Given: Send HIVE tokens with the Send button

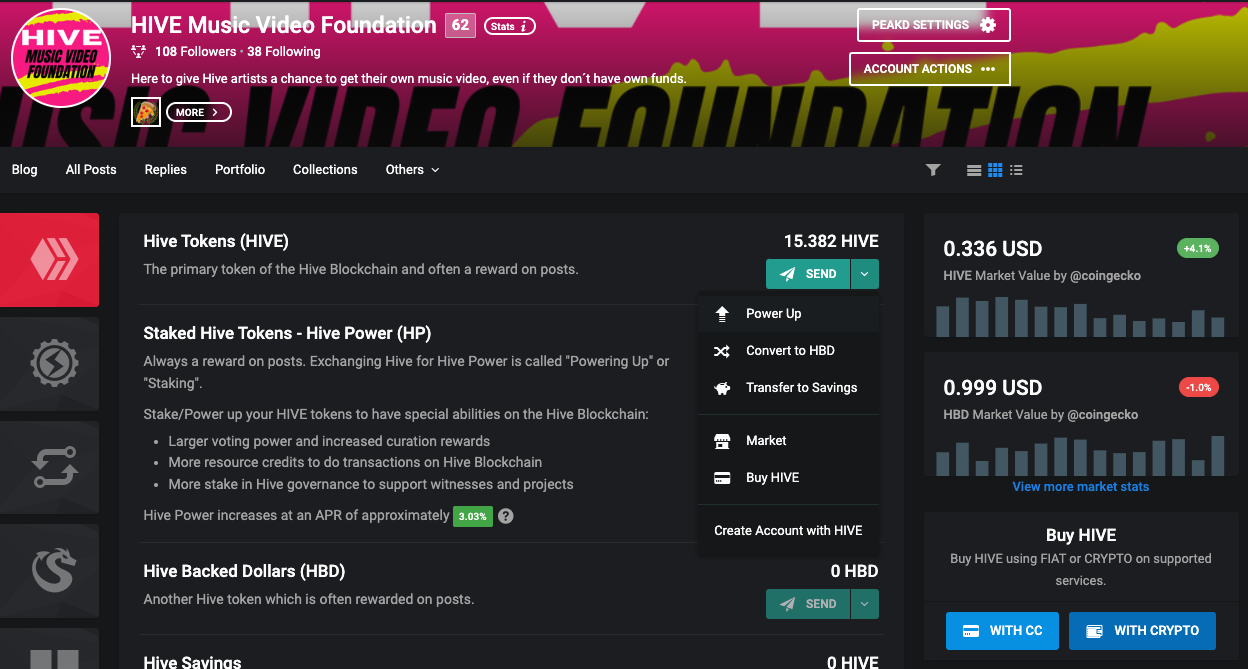Looking at the screenshot, I should click(808, 274).
